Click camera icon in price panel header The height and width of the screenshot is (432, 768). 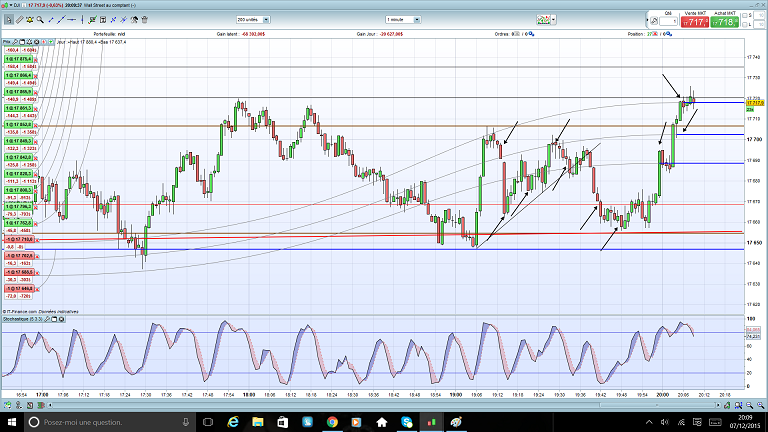coord(36,42)
